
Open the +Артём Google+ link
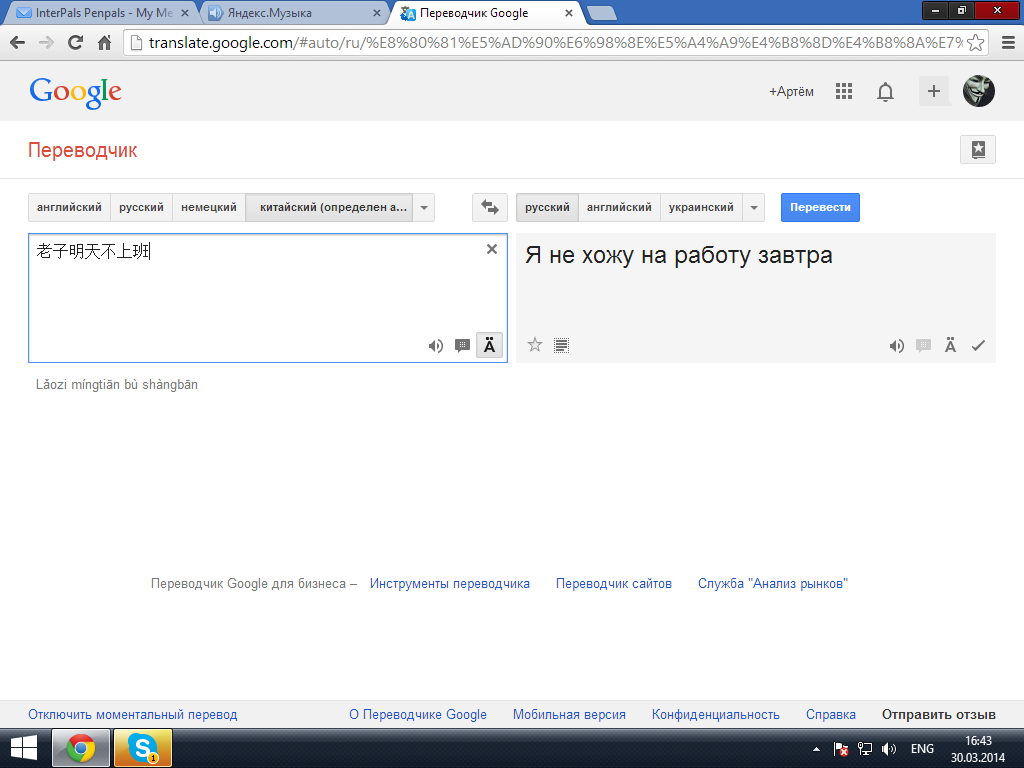coord(791,91)
